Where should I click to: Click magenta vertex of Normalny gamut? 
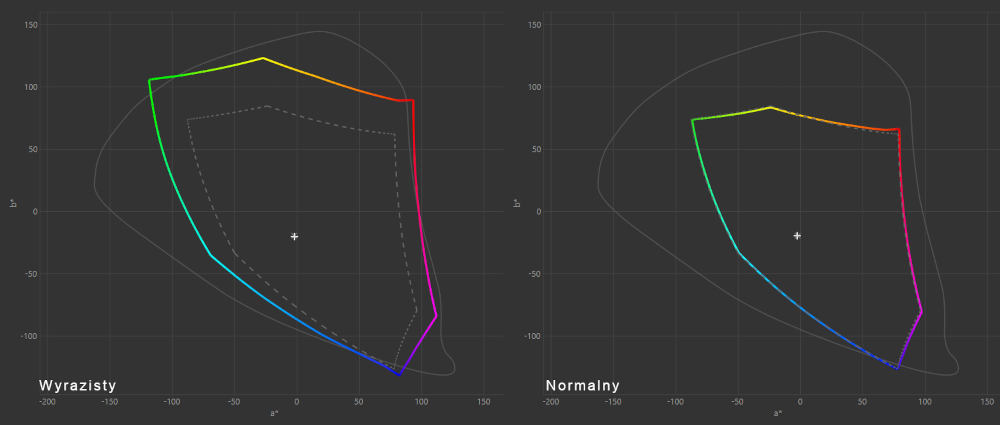(921, 312)
